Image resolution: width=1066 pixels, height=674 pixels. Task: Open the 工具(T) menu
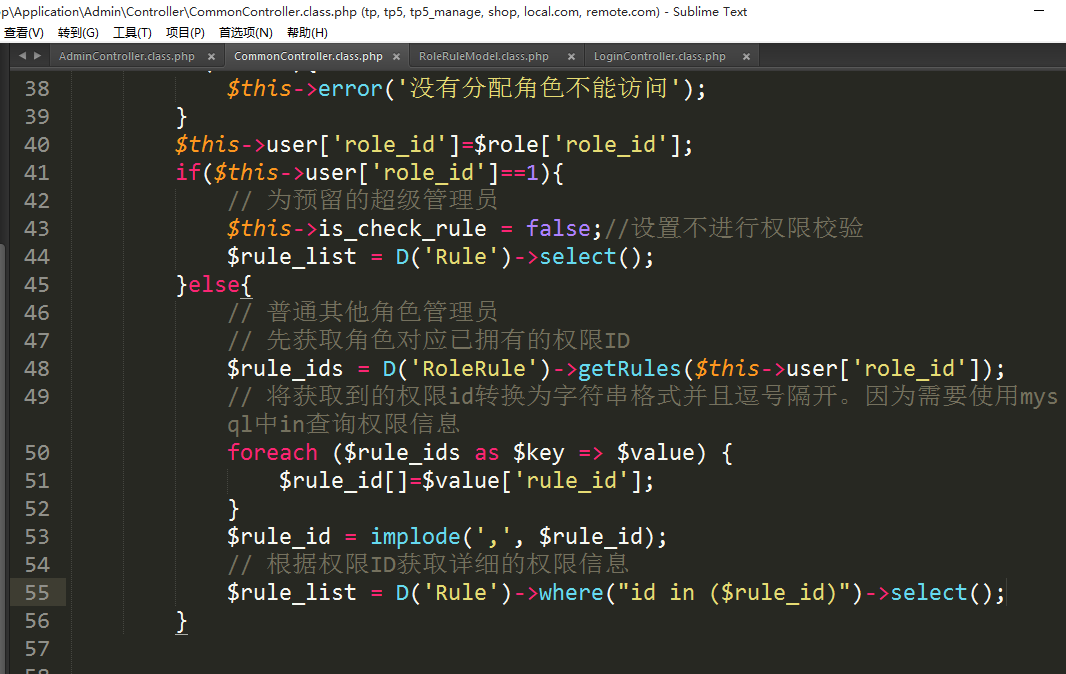(x=132, y=33)
